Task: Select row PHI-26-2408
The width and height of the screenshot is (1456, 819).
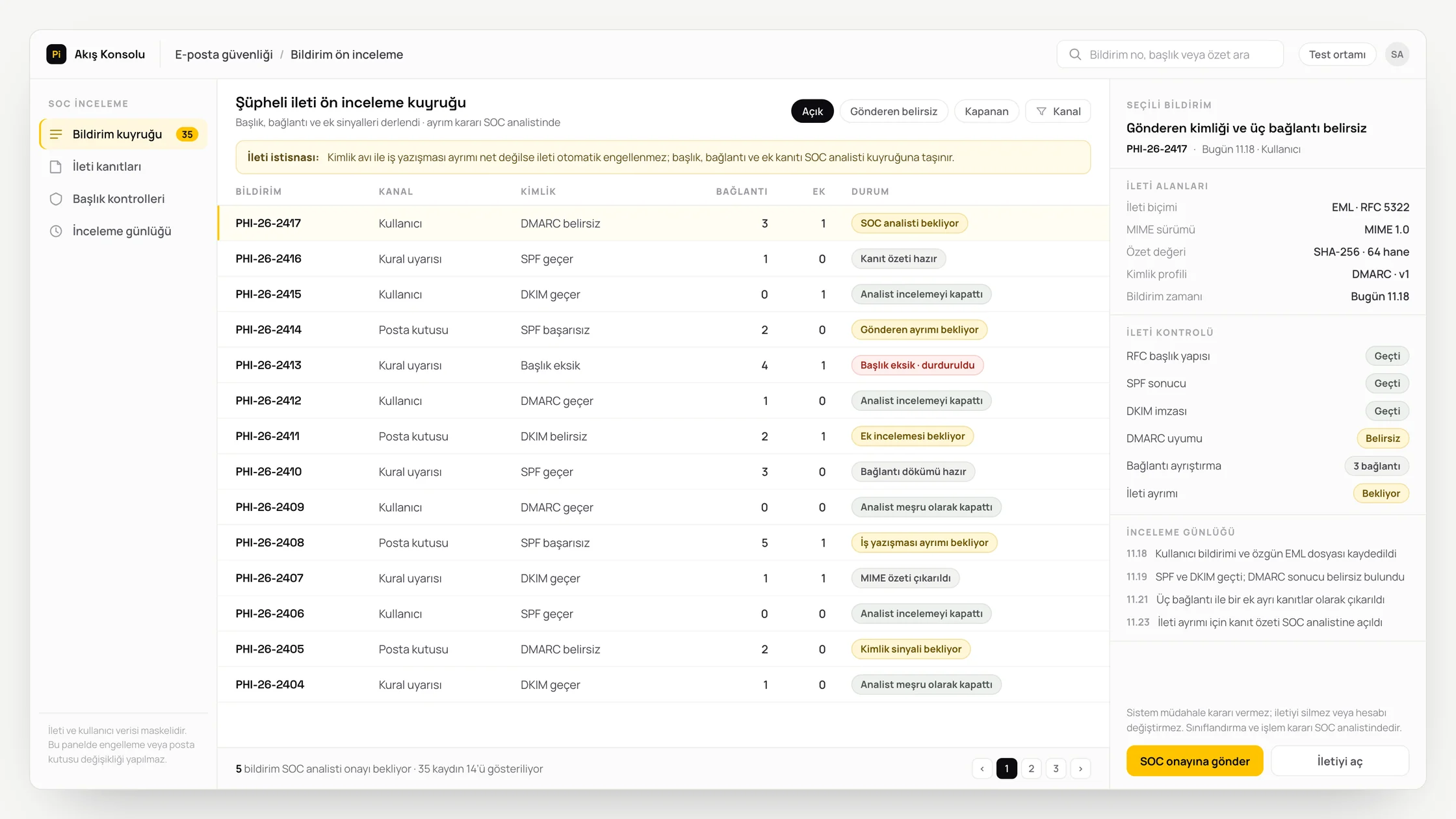Action: point(664,543)
